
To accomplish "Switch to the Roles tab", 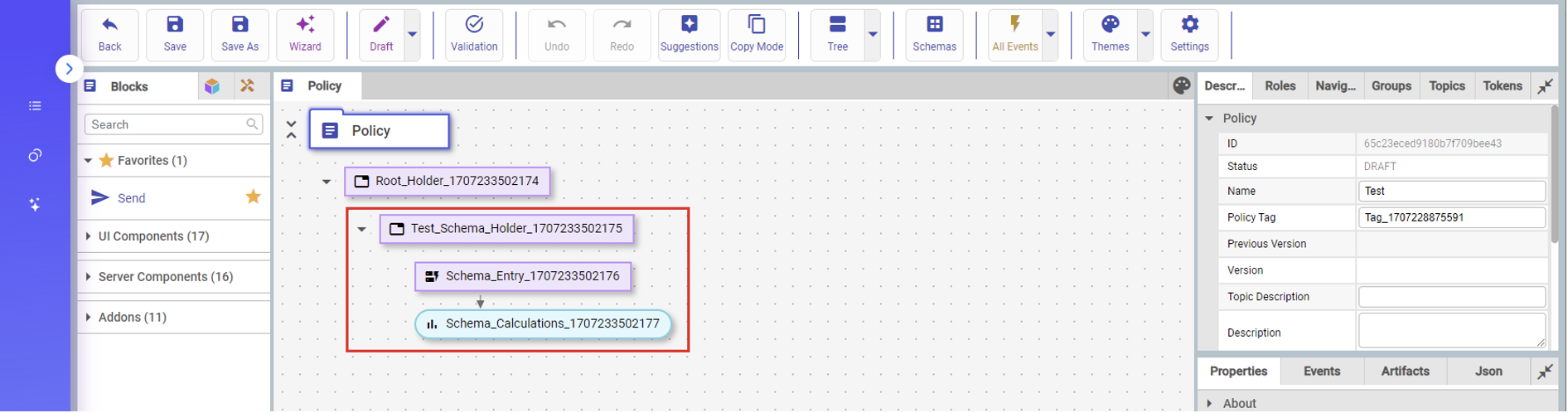I will [1280, 86].
